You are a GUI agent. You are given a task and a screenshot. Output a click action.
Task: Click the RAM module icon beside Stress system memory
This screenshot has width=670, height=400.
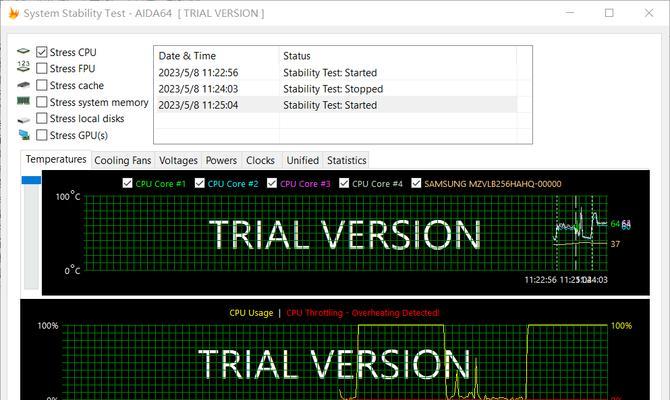point(23,101)
